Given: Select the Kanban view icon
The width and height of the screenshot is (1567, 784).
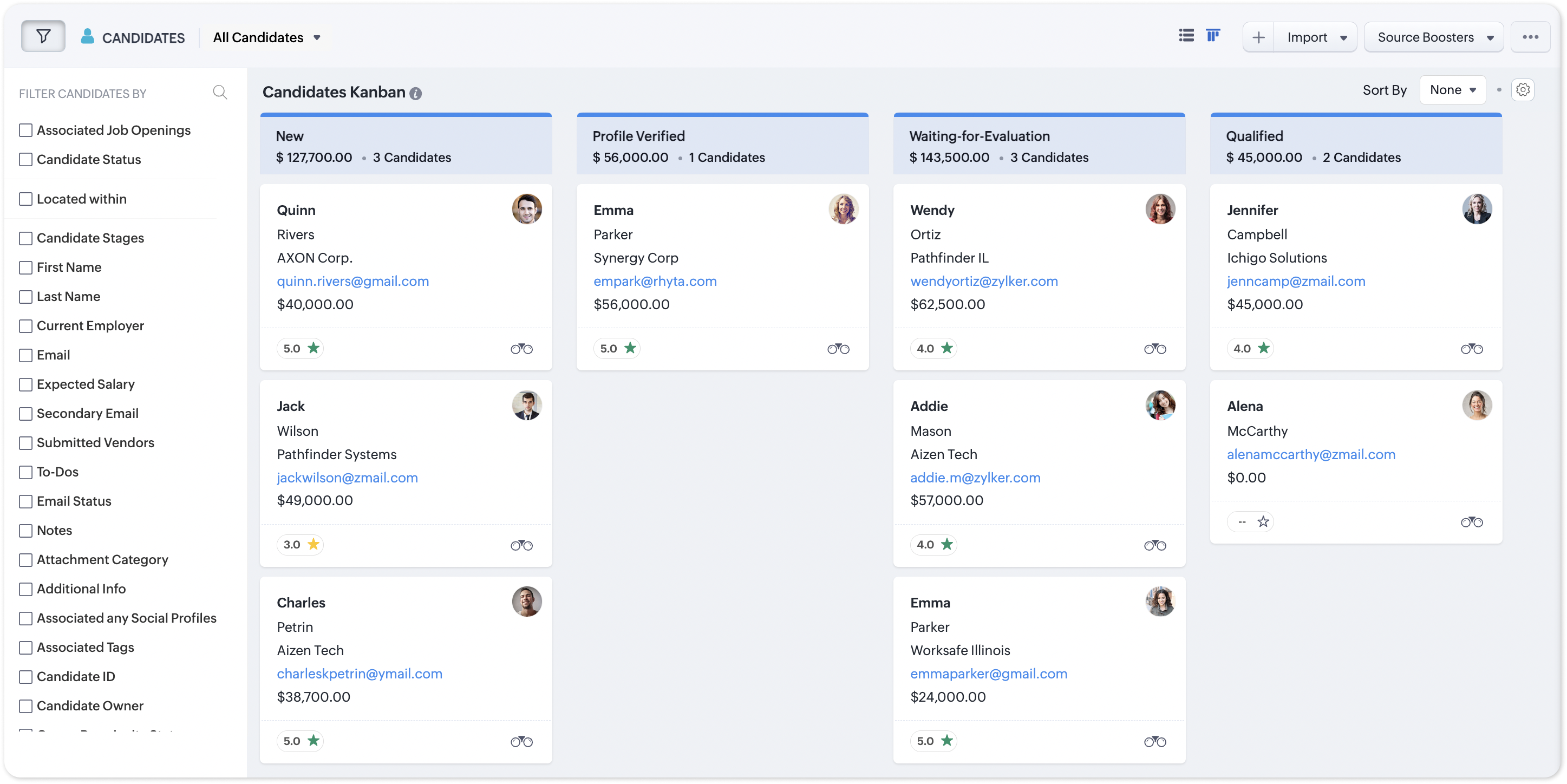Looking at the screenshot, I should [x=1212, y=36].
